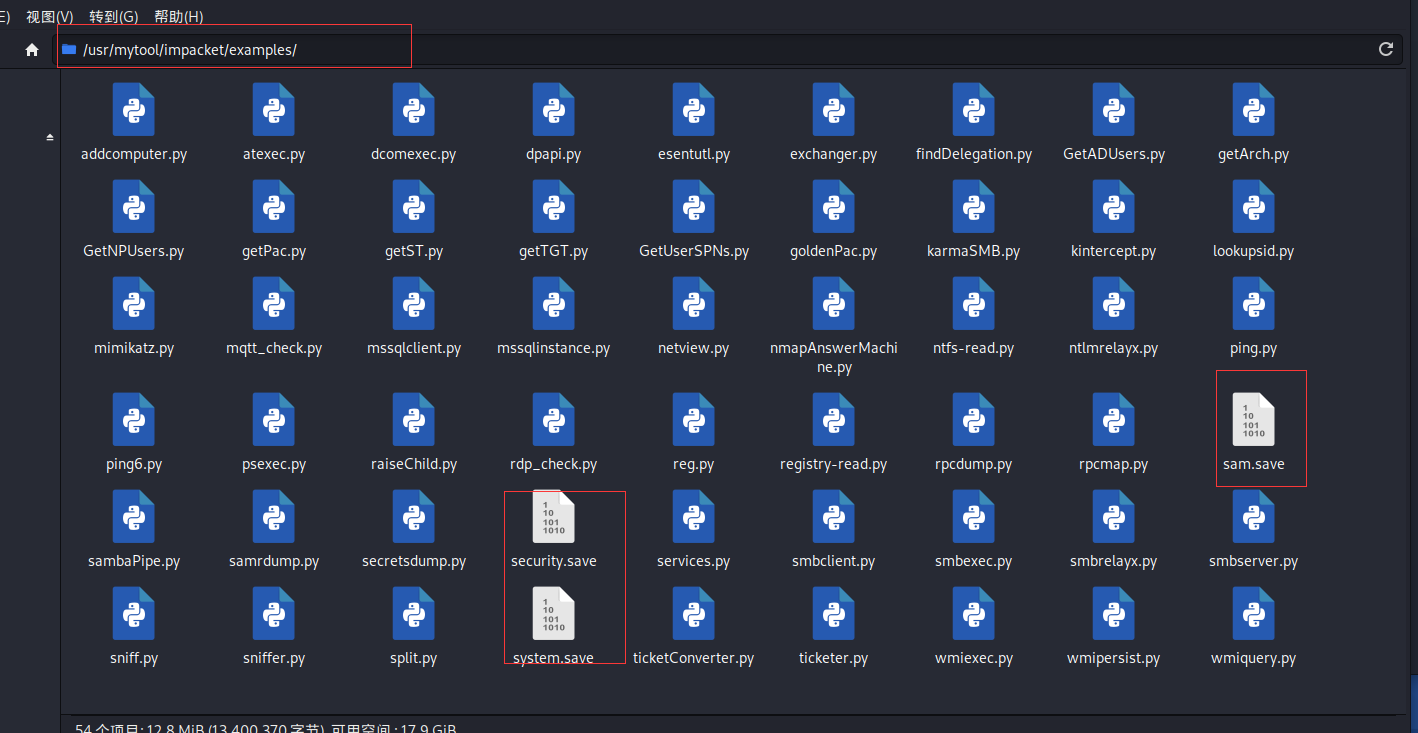
Task: Select the dcomexec.py file icon
Action: (414, 110)
